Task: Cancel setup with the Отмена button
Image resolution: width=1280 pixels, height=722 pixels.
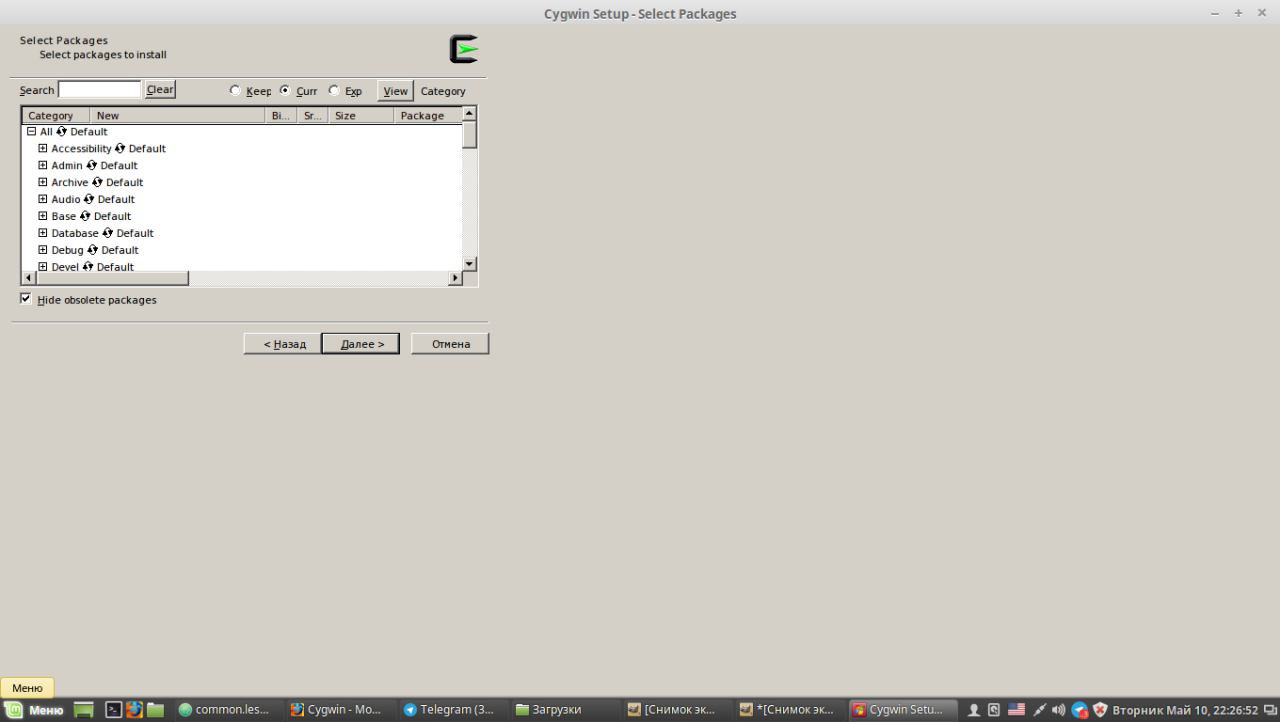Action: tap(450, 344)
